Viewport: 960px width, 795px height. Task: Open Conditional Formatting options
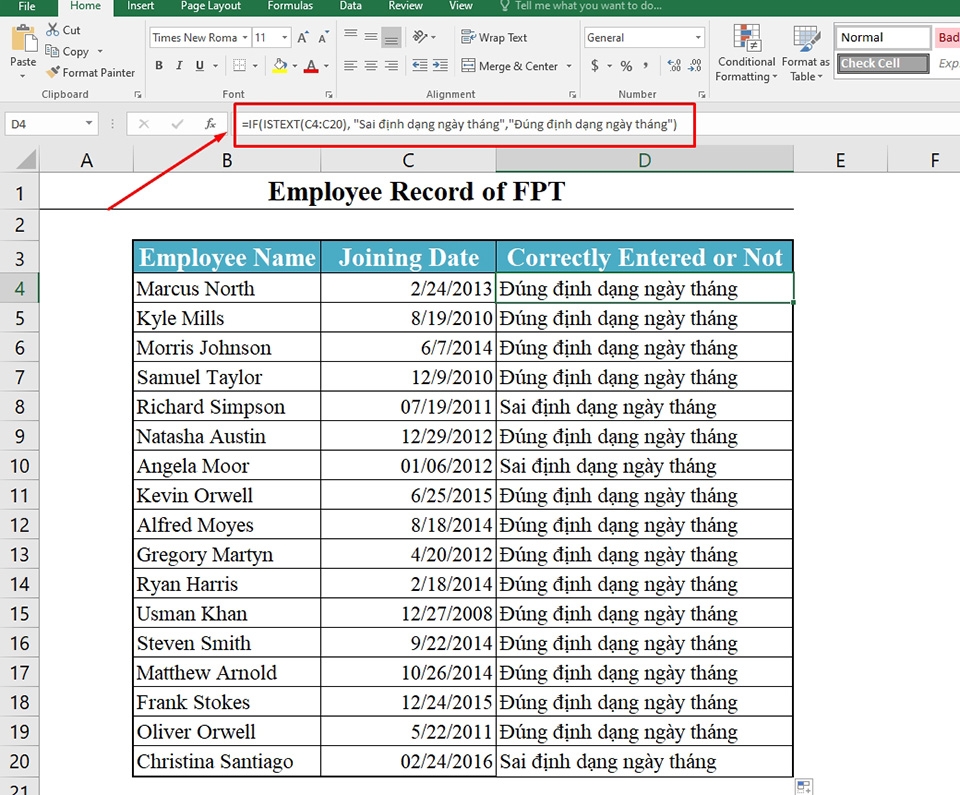pos(745,52)
